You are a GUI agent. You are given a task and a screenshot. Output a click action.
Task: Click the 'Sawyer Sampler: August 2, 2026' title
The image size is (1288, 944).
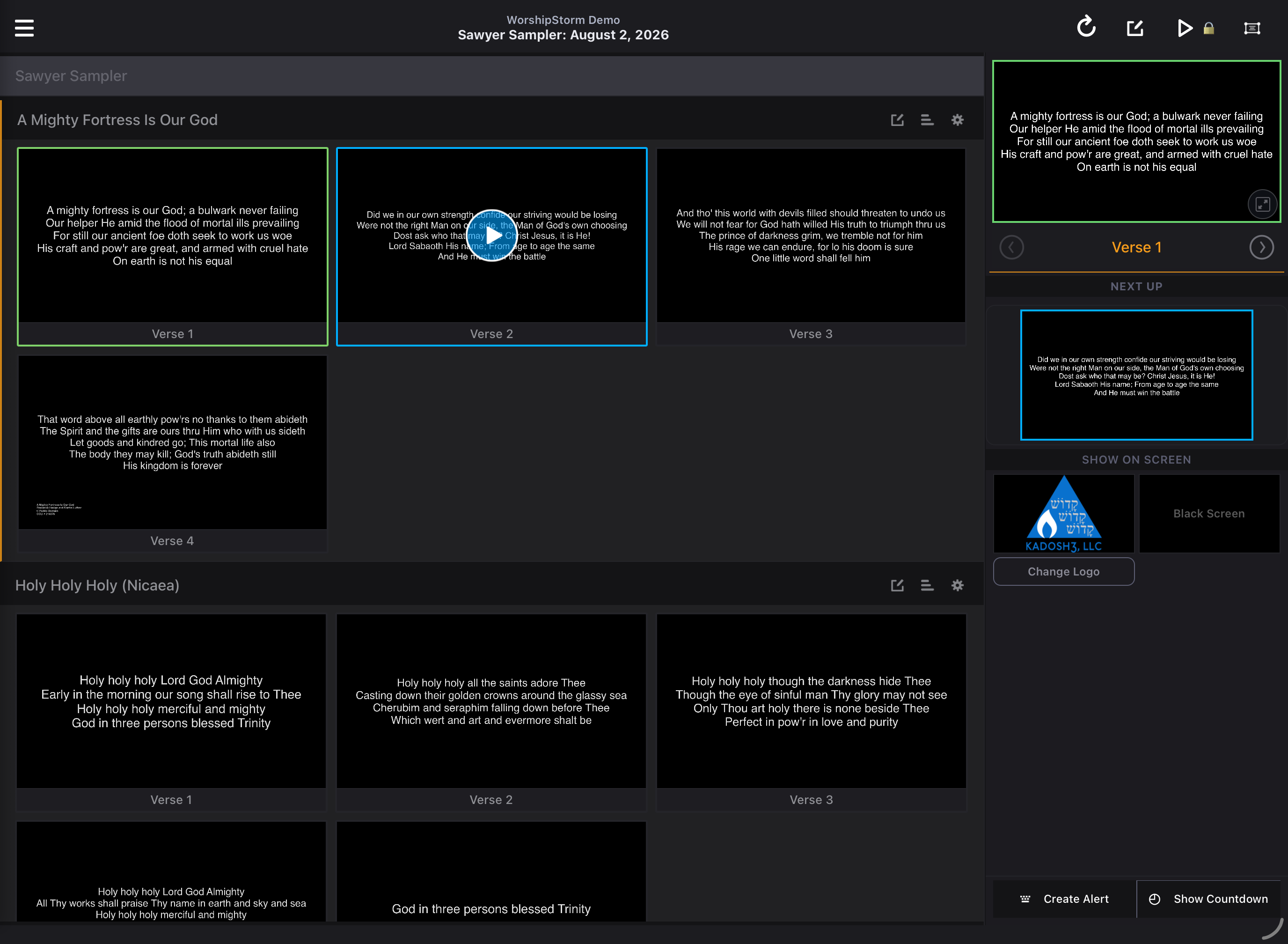point(563,35)
